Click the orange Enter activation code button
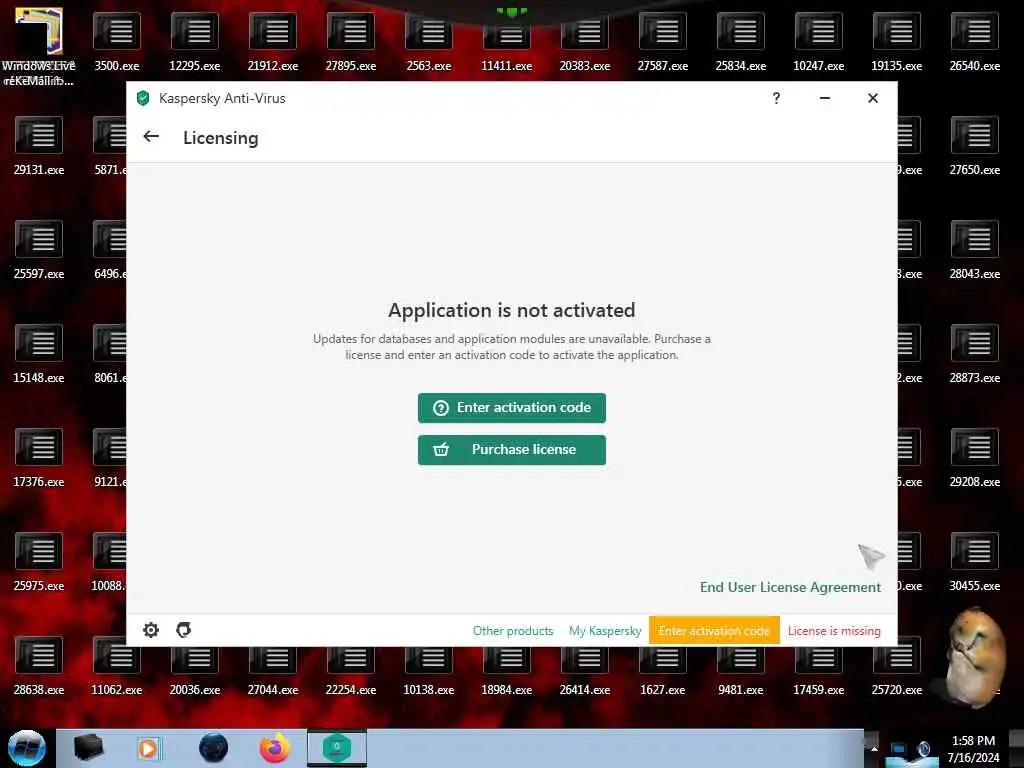The width and height of the screenshot is (1024, 768). tap(714, 631)
